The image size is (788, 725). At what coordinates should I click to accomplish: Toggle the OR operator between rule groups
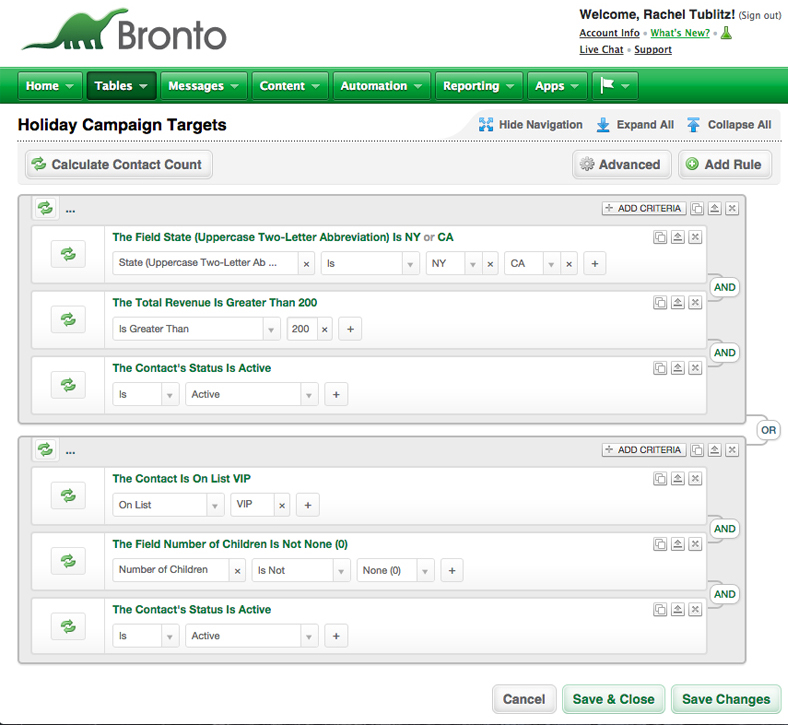(768, 430)
